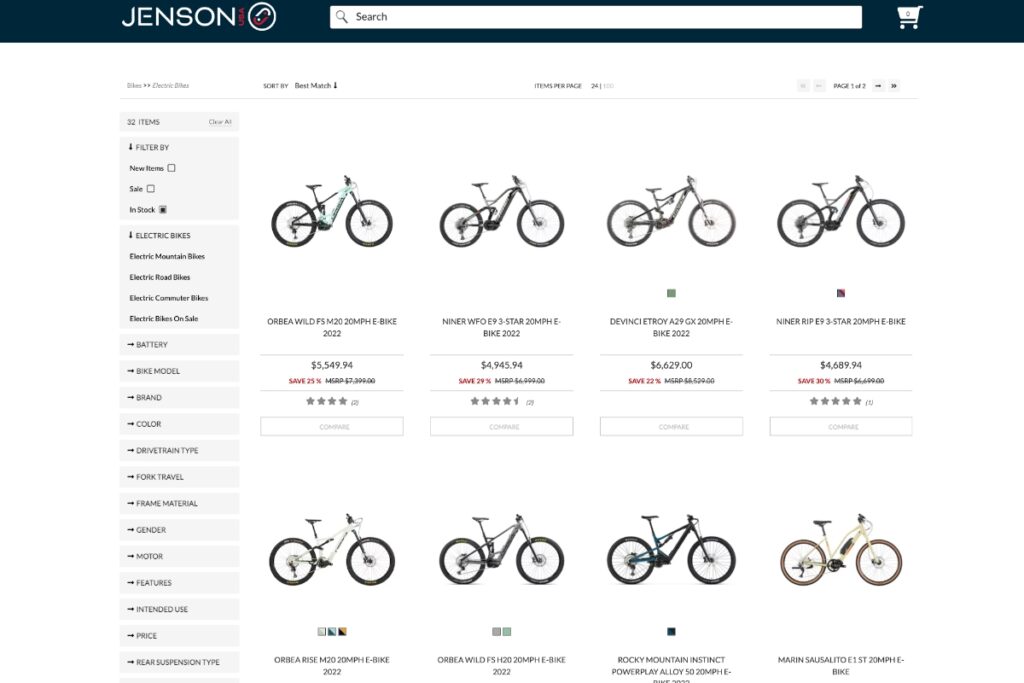
Task: Click the previous page arrow
Action: [x=819, y=86]
